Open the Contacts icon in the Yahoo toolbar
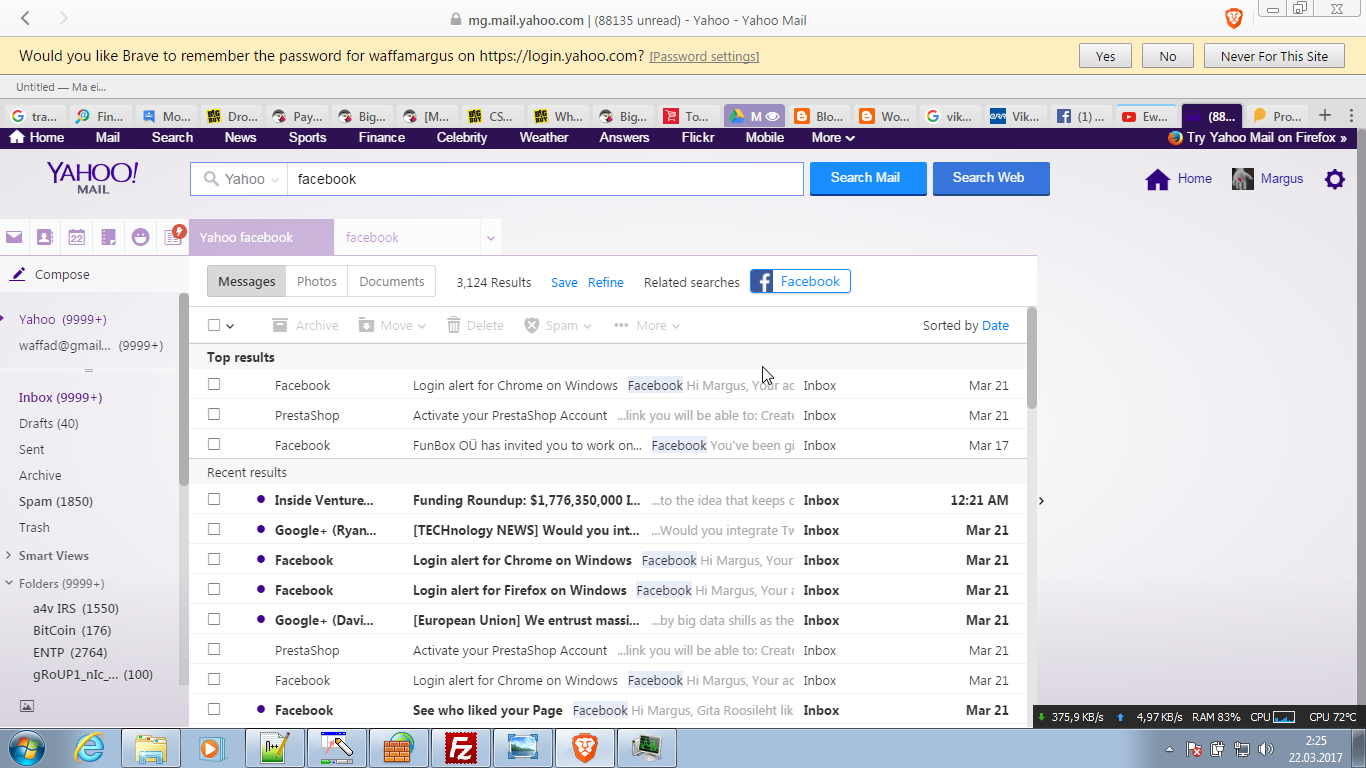The width and height of the screenshot is (1366, 768). tap(45, 237)
